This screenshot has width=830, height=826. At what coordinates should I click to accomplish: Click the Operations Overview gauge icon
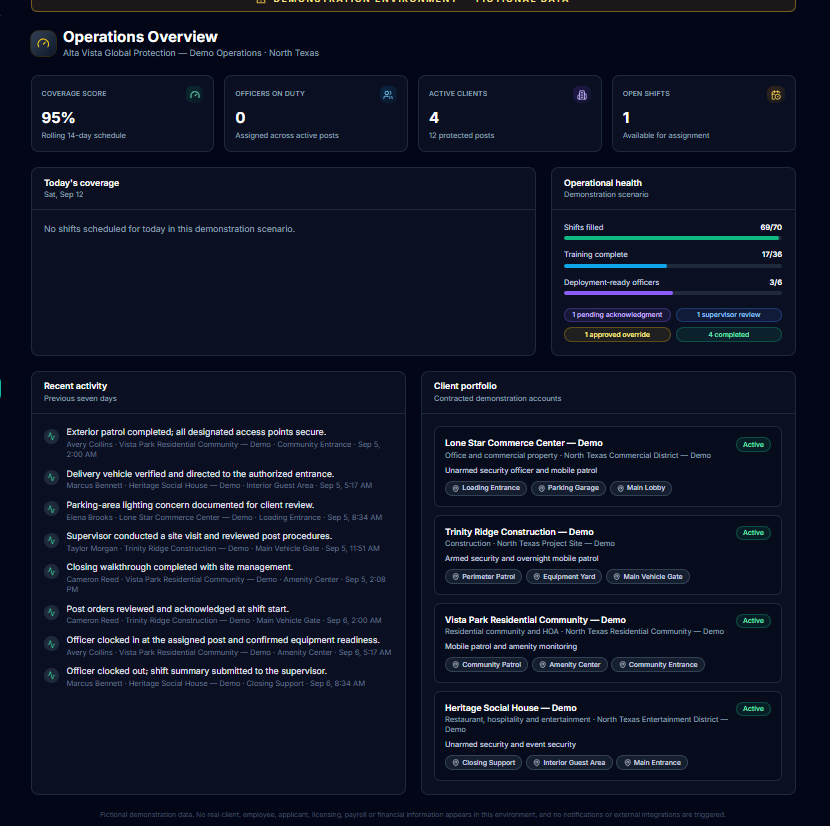(x=43, y=43)
